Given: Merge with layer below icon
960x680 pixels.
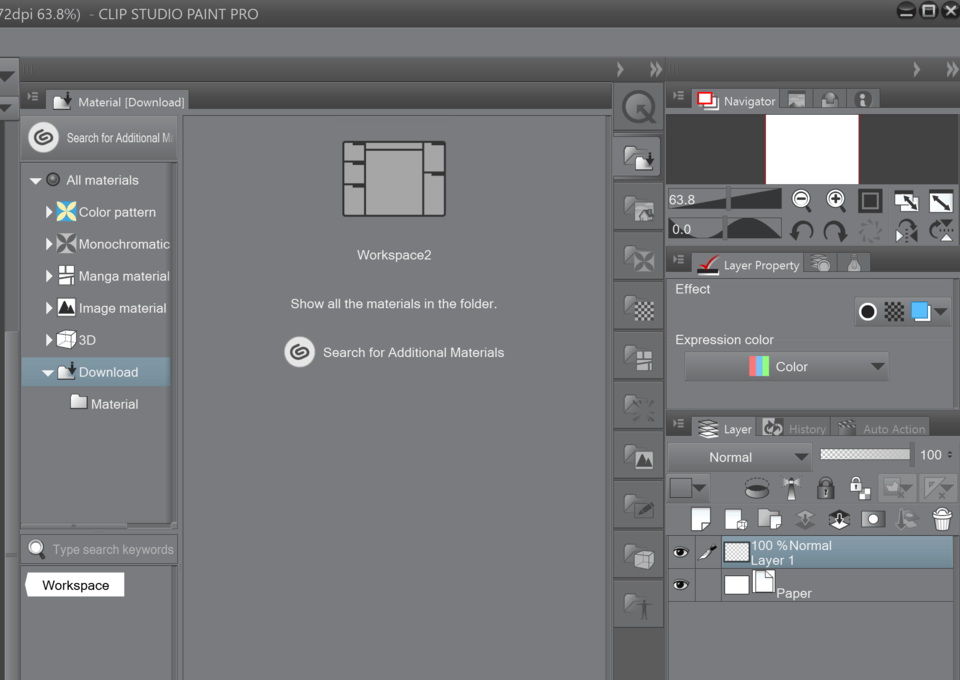Looking at the screenshot, I should [839, 519].
